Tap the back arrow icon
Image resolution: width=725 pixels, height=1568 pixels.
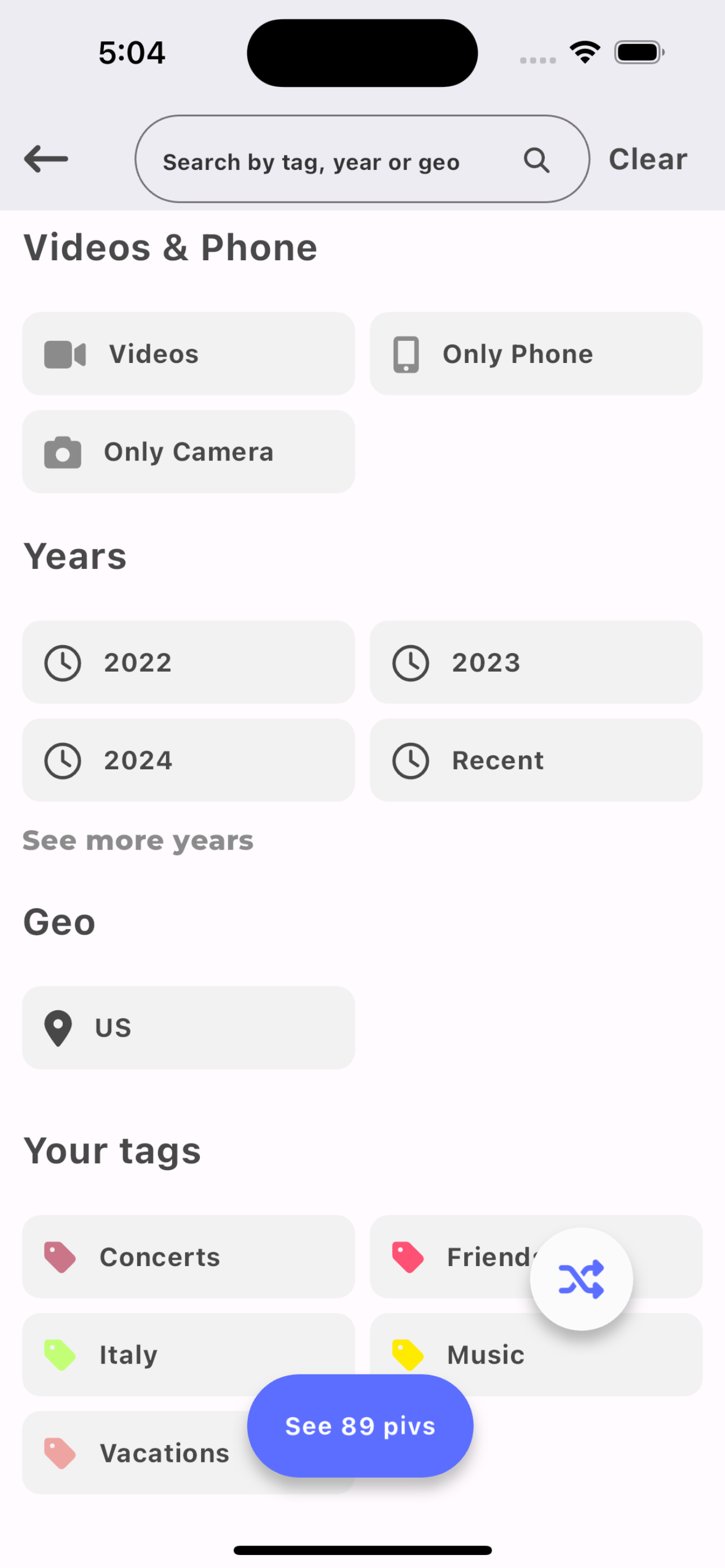(x=46, y=159)
